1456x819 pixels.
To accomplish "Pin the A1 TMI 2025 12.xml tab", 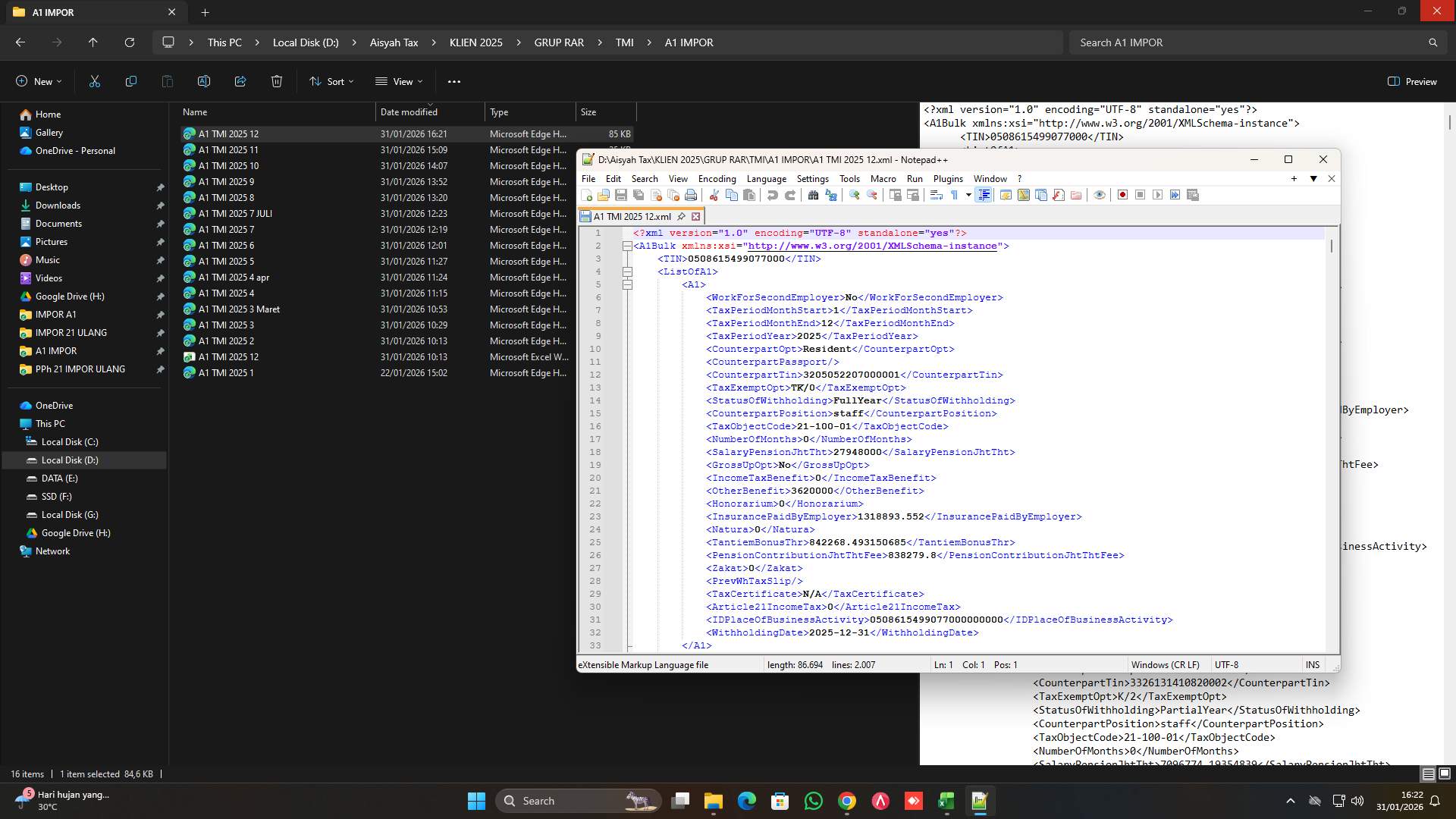I will [680, 216].
